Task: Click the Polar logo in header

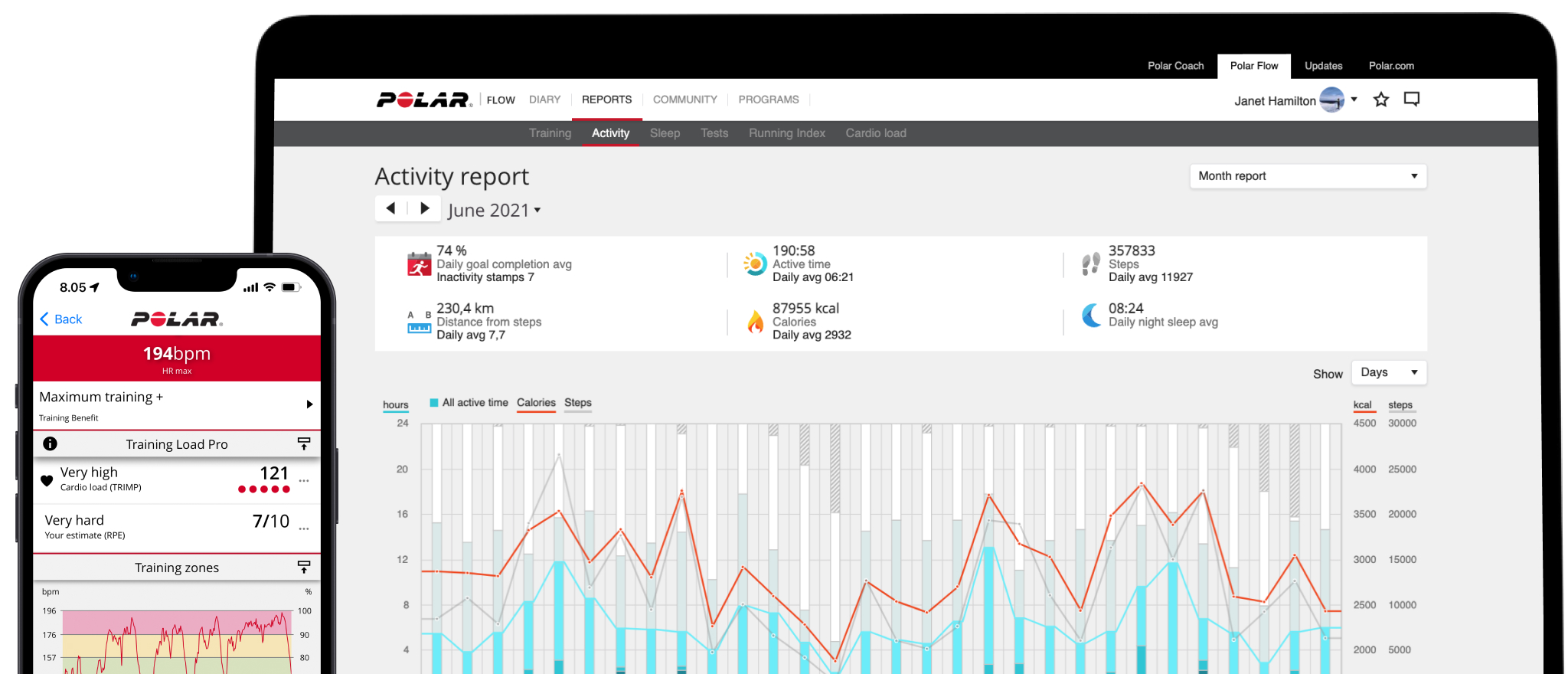Action: [423, 100]
